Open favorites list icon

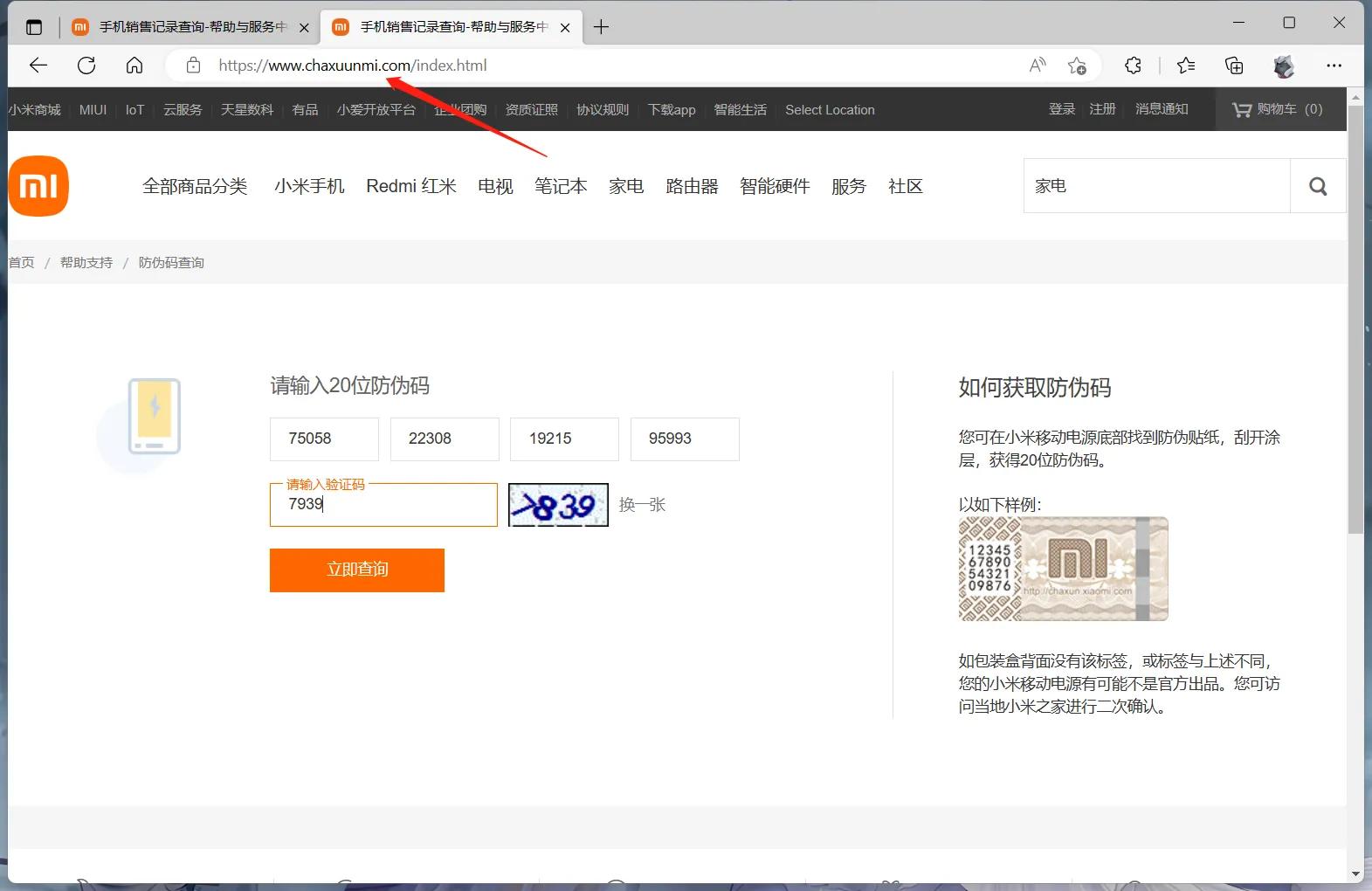1186,66
